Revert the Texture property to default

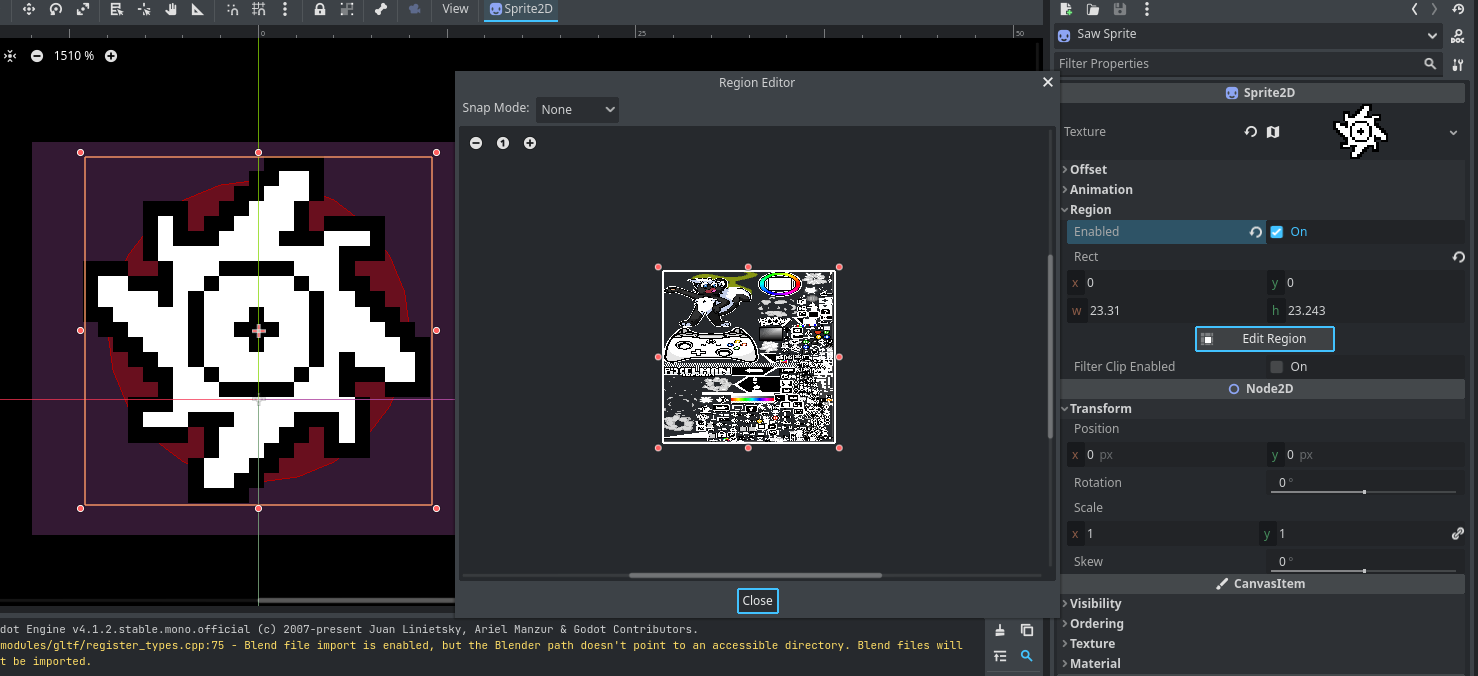click(x=1251, y=132)
